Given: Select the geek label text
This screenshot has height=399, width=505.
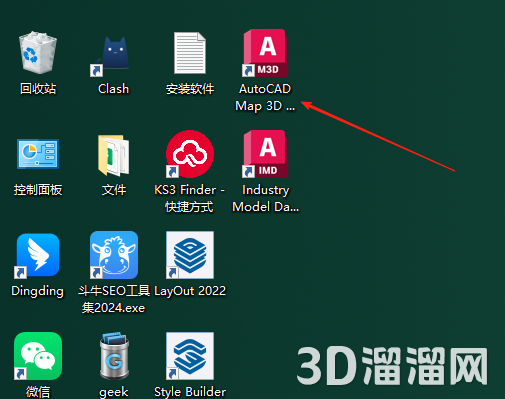Looking at the screenshot, I should pos(114,392).
